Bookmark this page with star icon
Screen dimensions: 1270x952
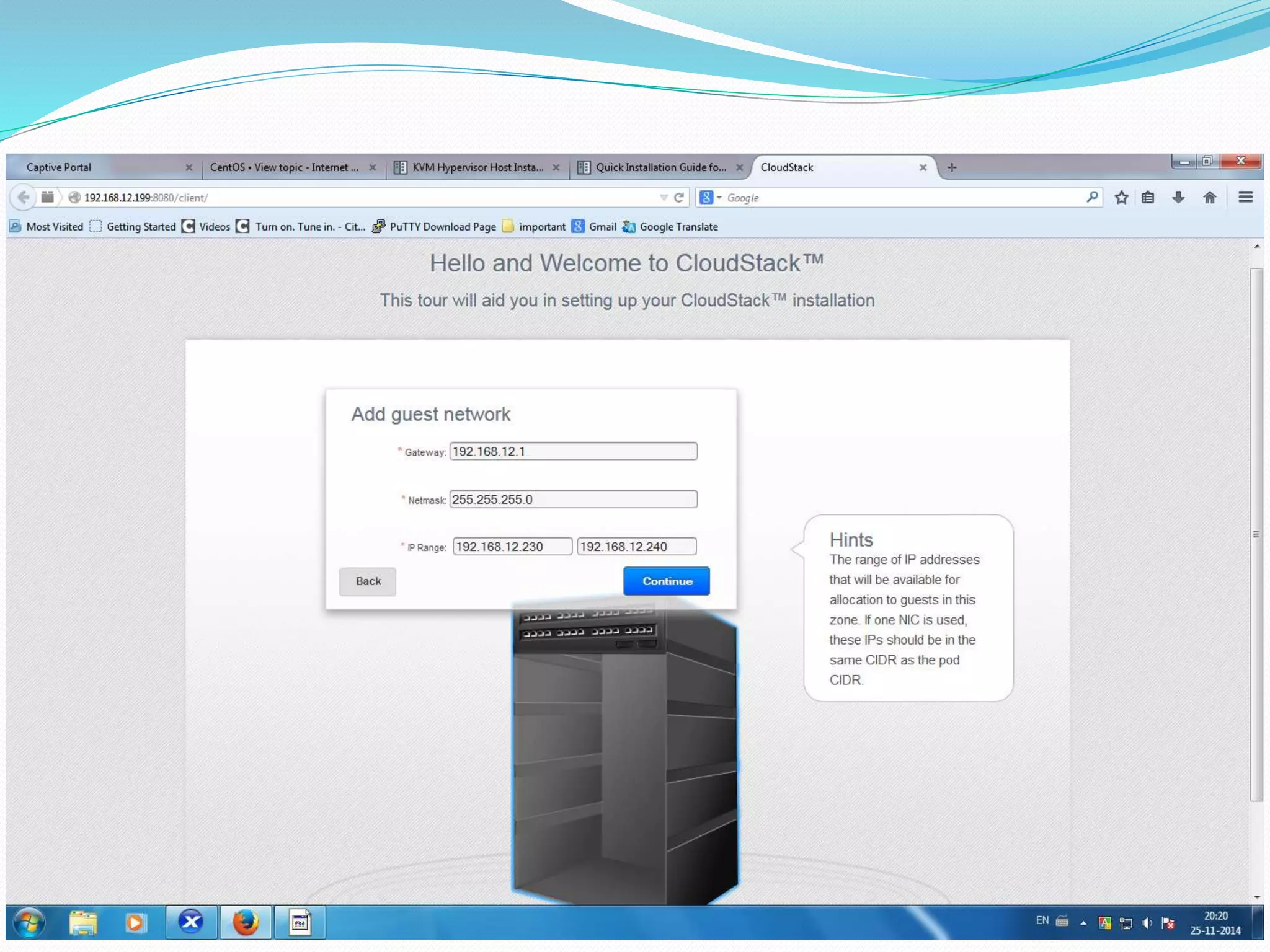pos(1121,197)
